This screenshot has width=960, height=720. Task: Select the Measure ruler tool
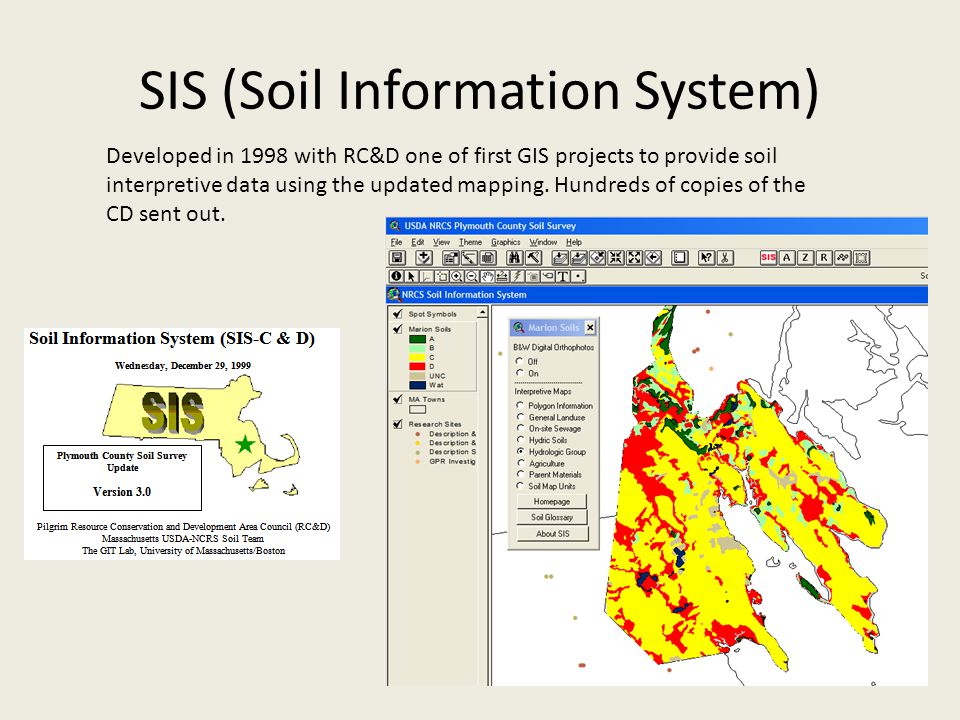pyautogui.click(x=502, y=277)
